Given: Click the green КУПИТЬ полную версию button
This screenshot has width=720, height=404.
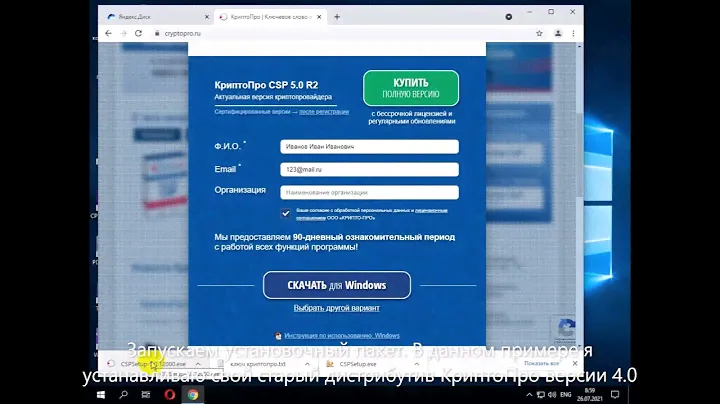Looking at the screenshot, I should (x=410, y=88).
